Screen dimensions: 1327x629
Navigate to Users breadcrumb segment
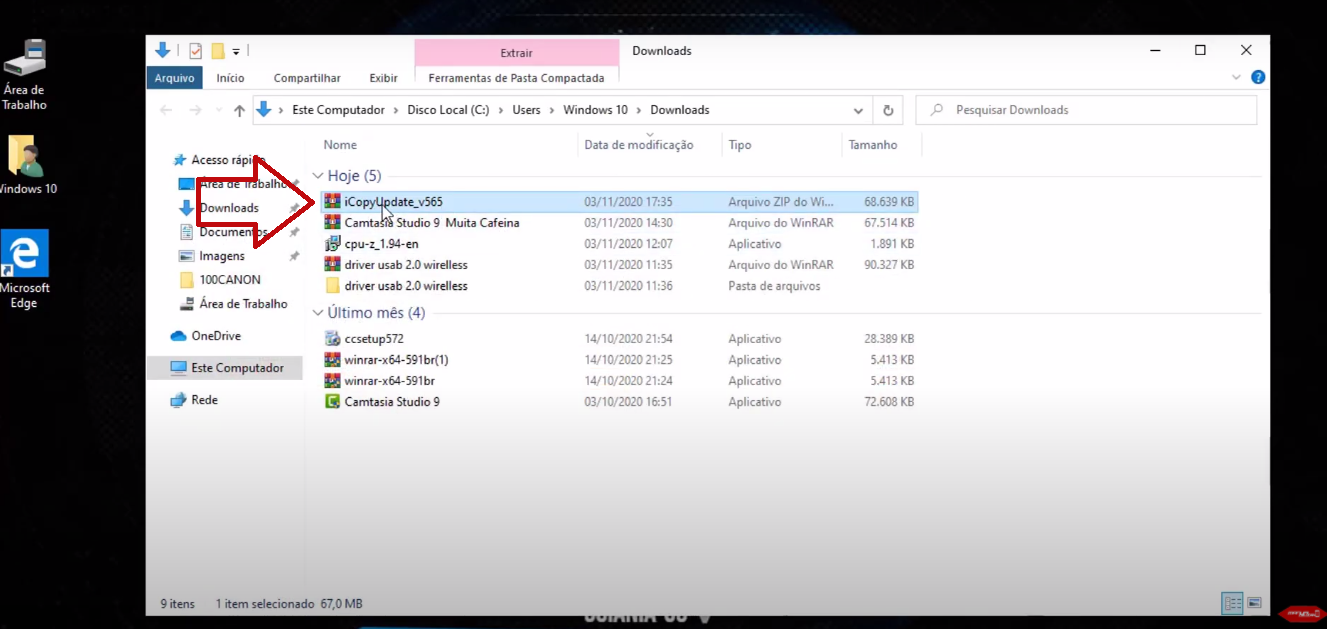(x=526, y=110)
